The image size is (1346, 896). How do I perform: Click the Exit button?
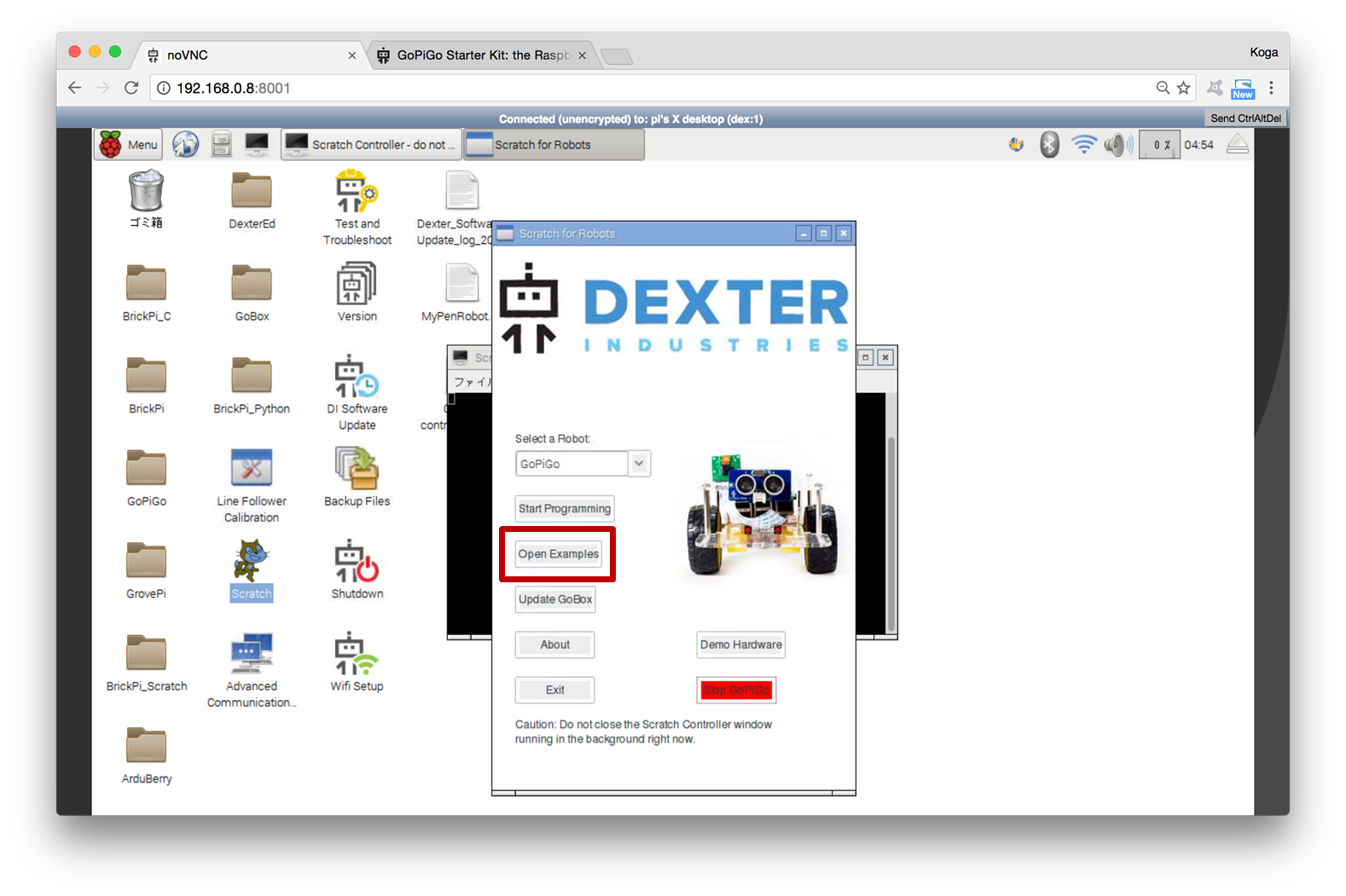(x=554, y=690)
